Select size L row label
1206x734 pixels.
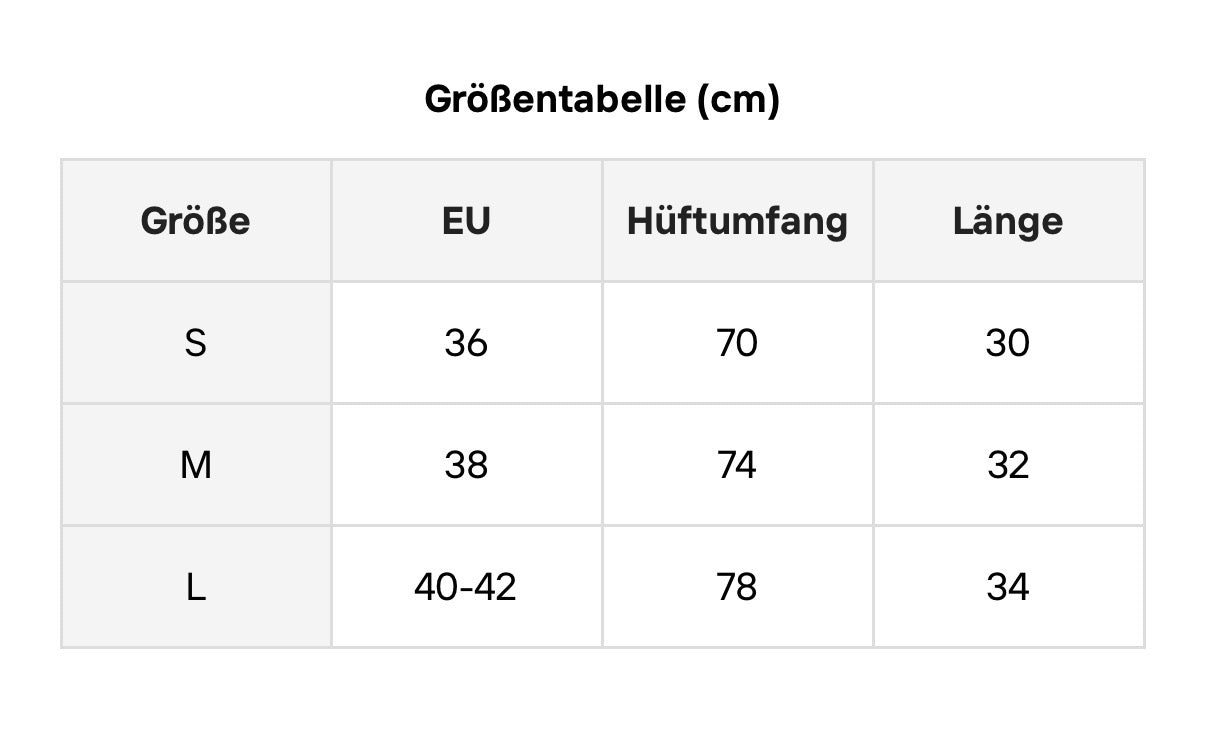pyautogui.click(x=196, y=587)
